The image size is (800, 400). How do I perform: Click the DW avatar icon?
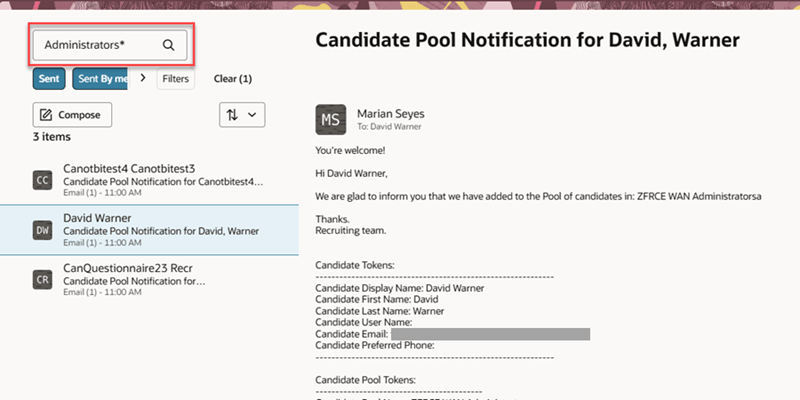point(42,229)
